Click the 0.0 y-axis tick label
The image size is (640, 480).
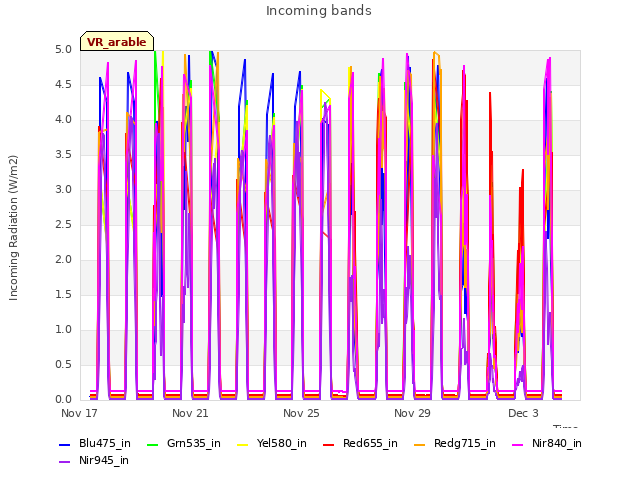click(x=63, y=400)
